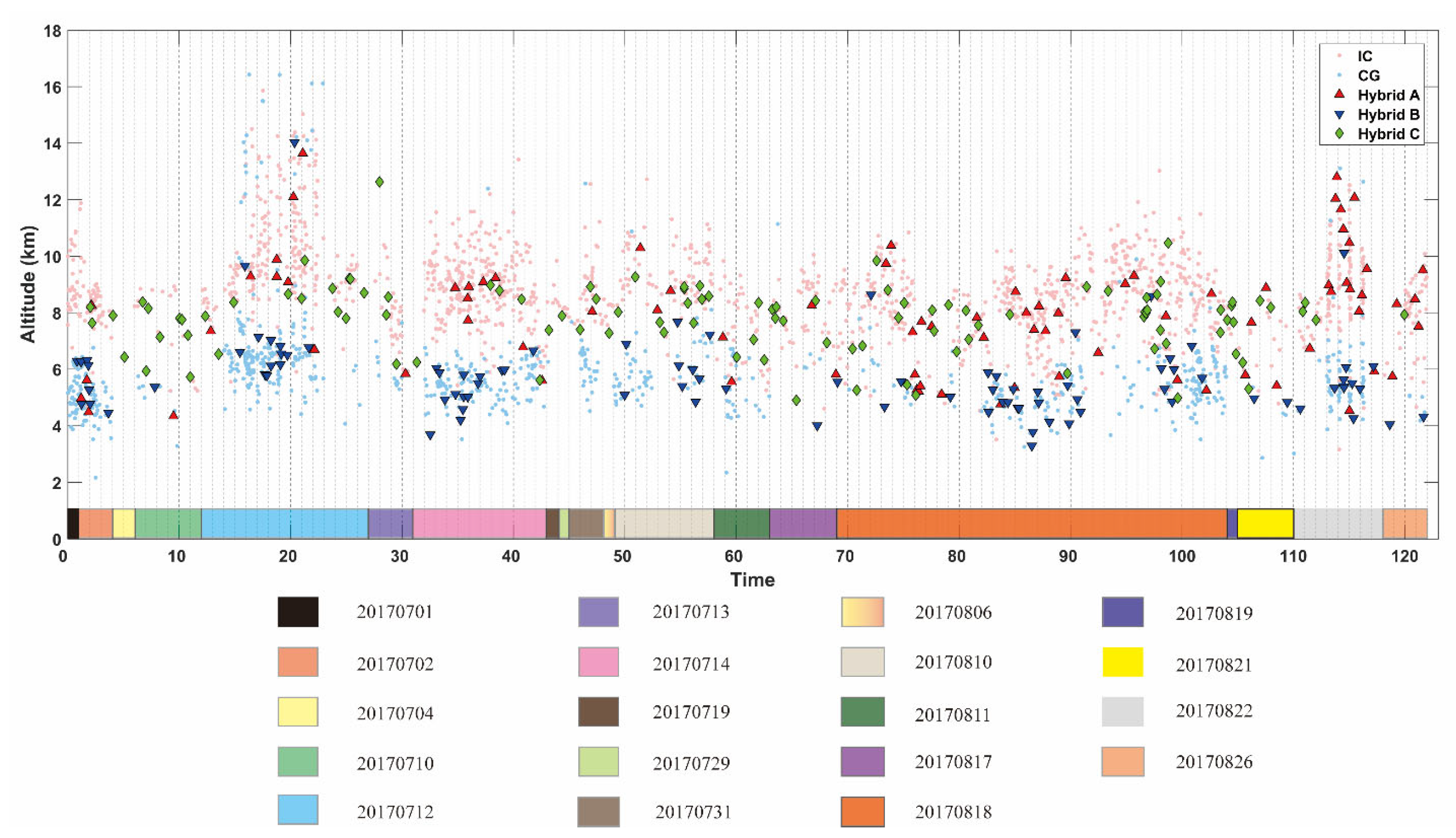1456x838 pixels.
Task: Click the indigo 20170819 legend swatch
Action: tap(1123, 612)
